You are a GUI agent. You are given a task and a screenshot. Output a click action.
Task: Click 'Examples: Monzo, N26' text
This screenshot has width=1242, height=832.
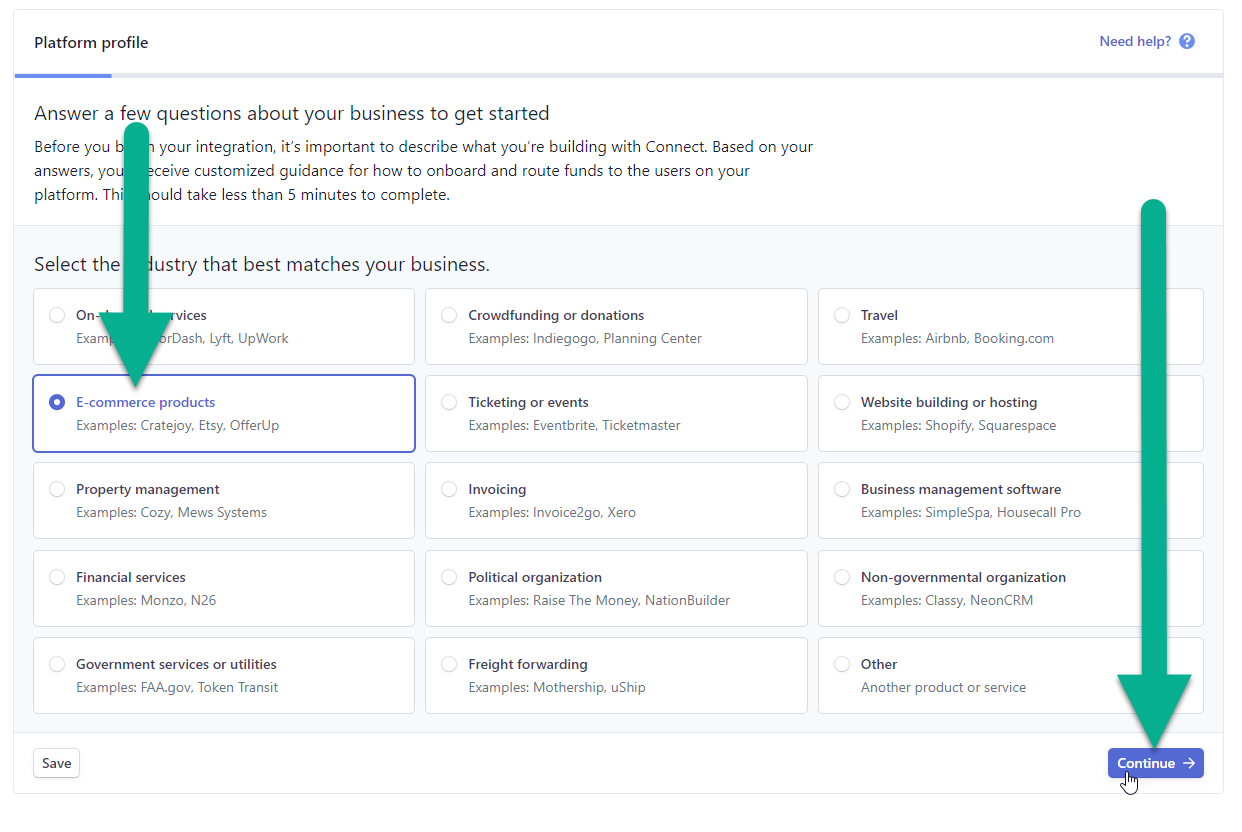coord(146,600)
